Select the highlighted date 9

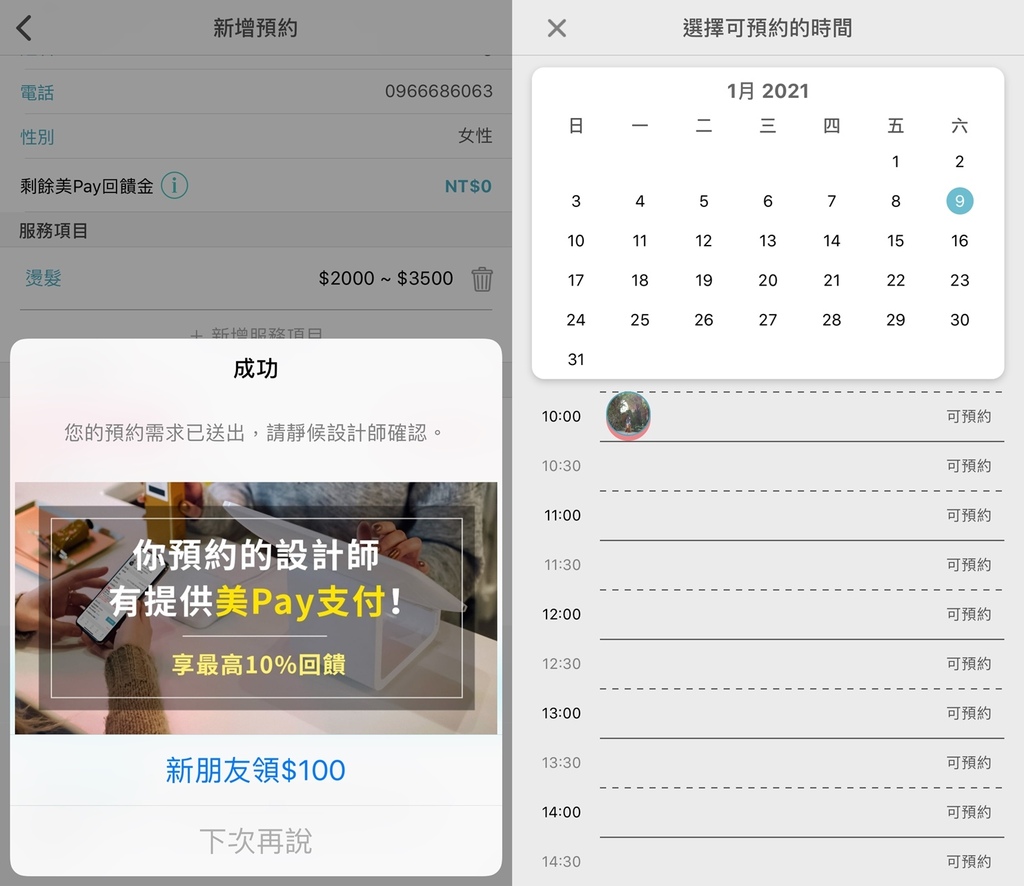tap(959, 201)
